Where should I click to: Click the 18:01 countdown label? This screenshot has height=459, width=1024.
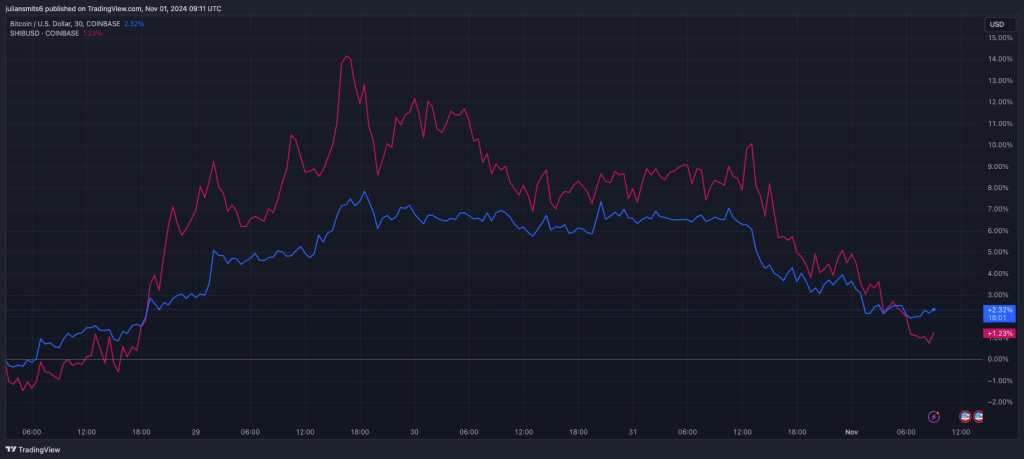pos(999,318)
